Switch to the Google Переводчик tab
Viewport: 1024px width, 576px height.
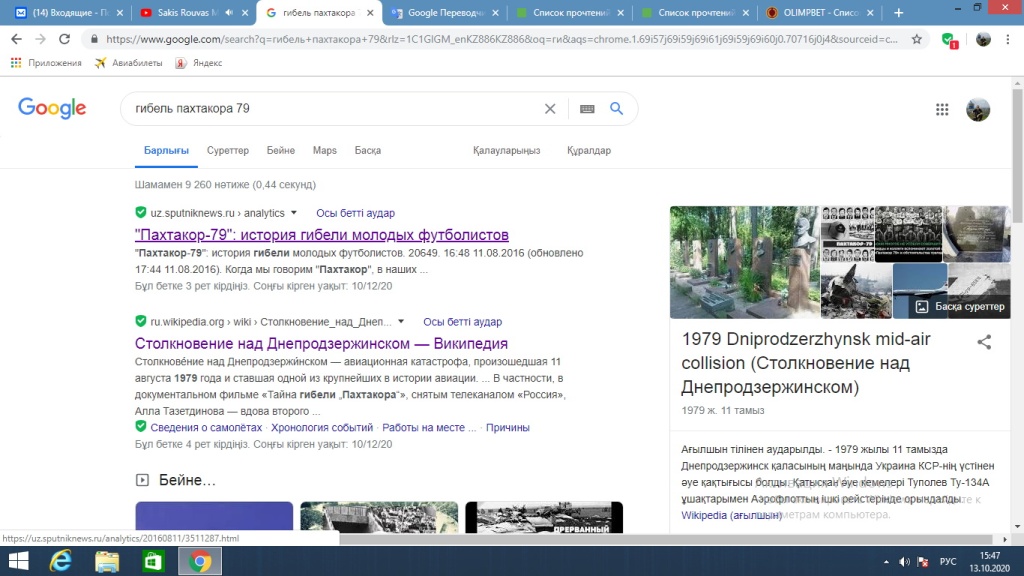point(445,12)
